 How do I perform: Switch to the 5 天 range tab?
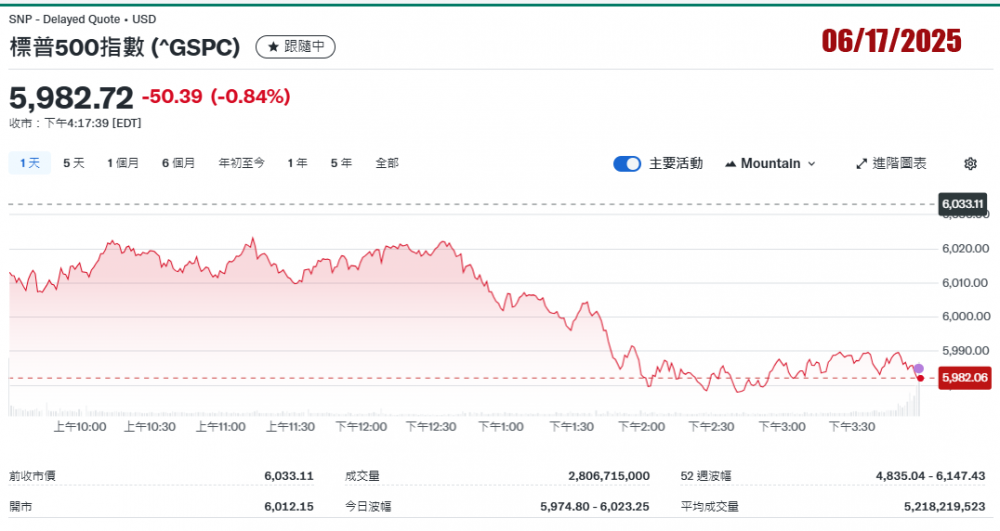74,163
